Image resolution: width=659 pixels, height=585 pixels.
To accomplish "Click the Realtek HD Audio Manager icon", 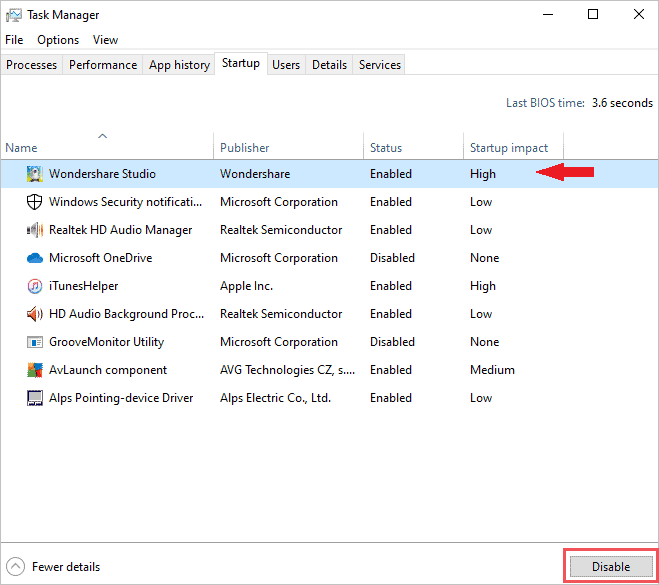I will (x=34, y=230).
